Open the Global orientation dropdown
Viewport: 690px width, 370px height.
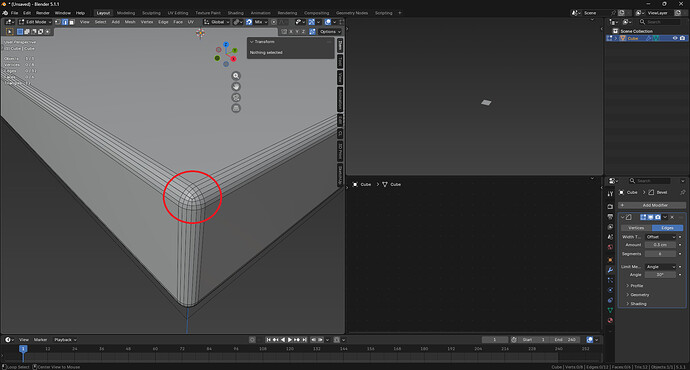click(x=217, y=22)
